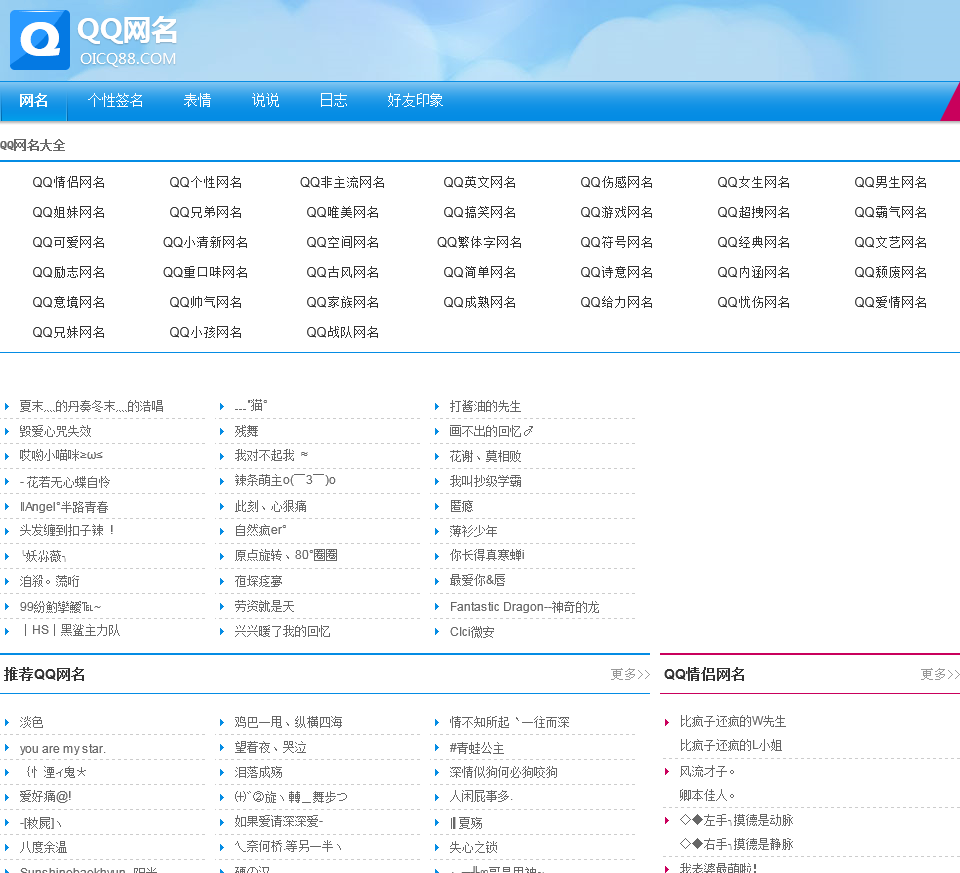Open recommended name you are my star.

(62, 748)
